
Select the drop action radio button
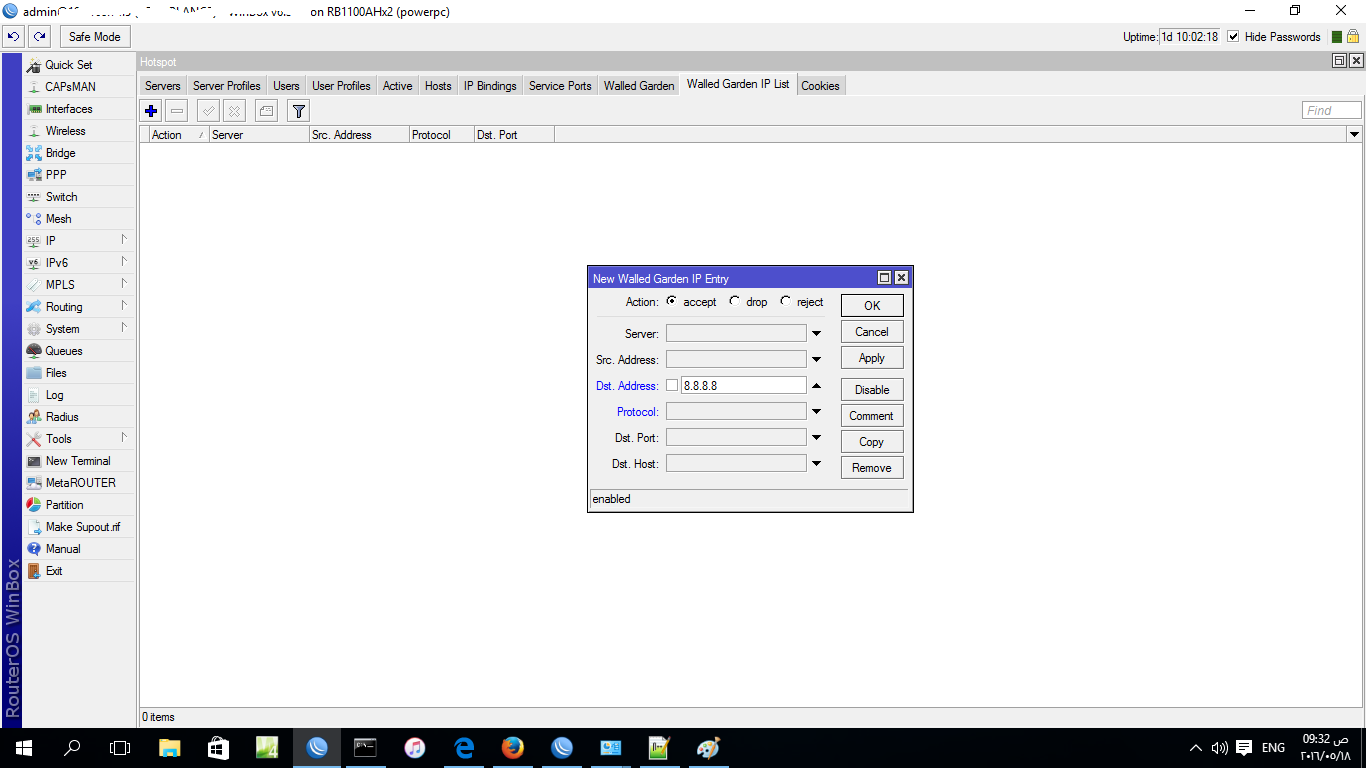tap(735, 301)
